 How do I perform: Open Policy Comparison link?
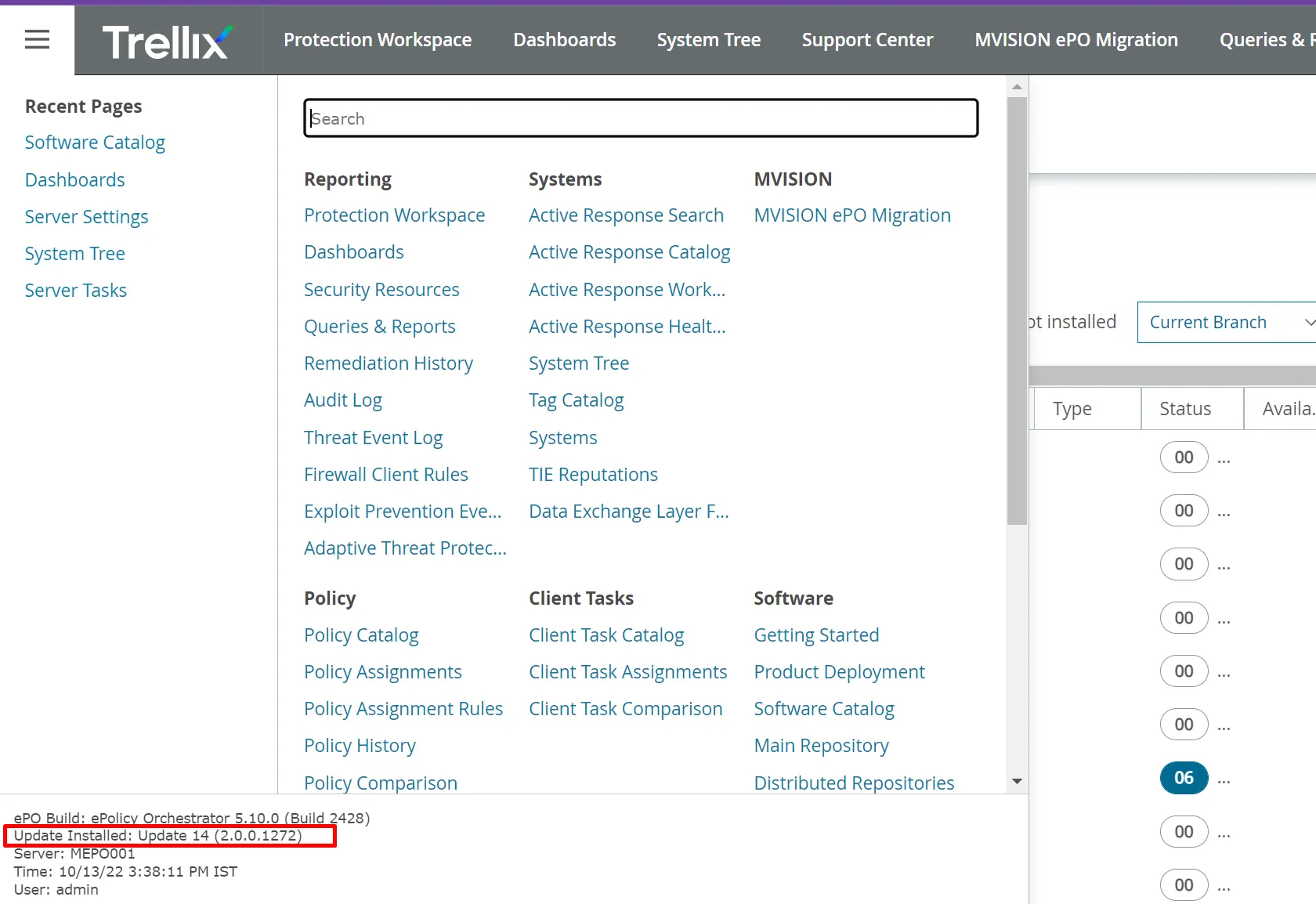click(x=380, y=783)
